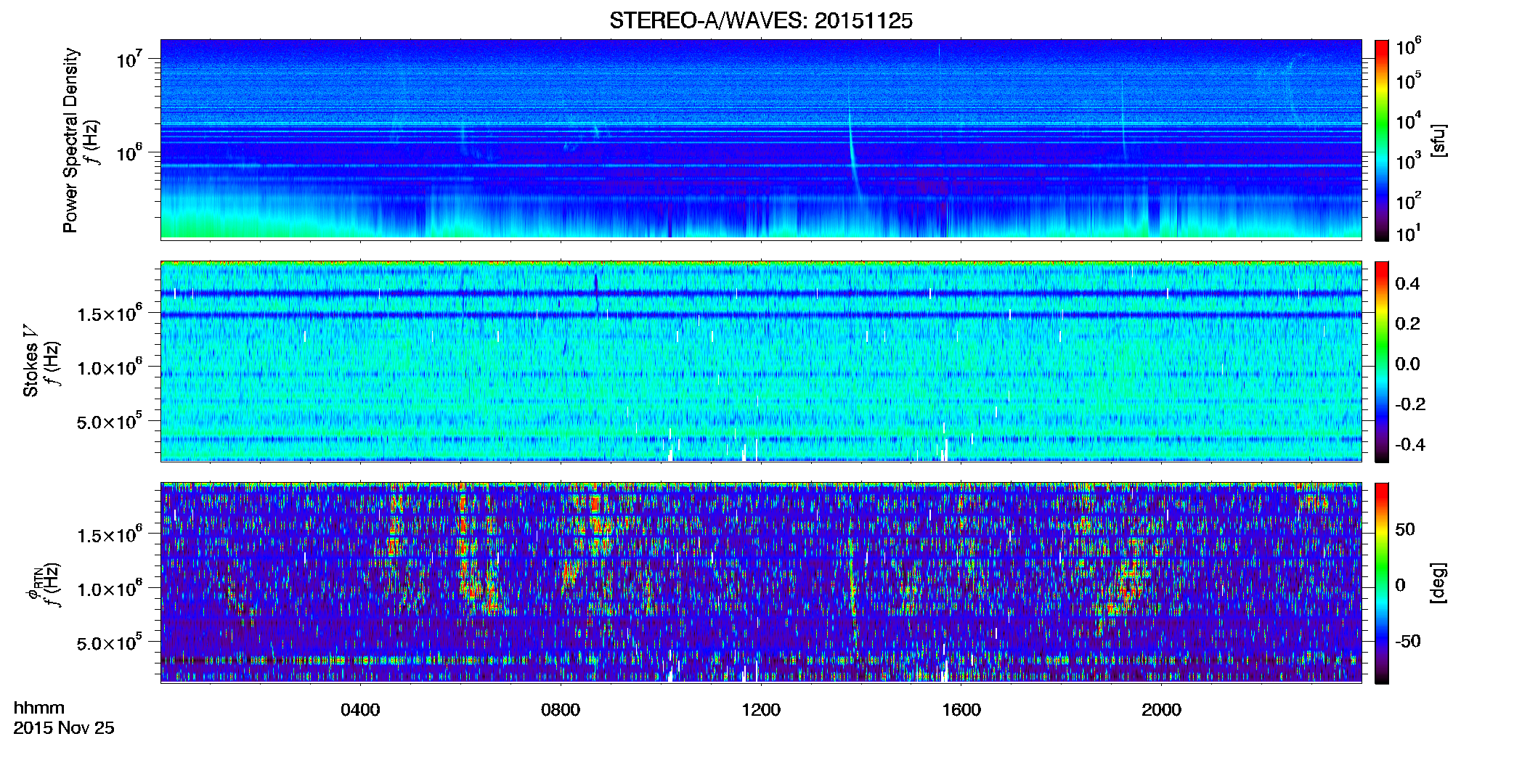This screenshot has height=784, width=1522.
Task: Click the 1.5×10^6 tick of Stokes V panel
Action: (x=110, y=314)
